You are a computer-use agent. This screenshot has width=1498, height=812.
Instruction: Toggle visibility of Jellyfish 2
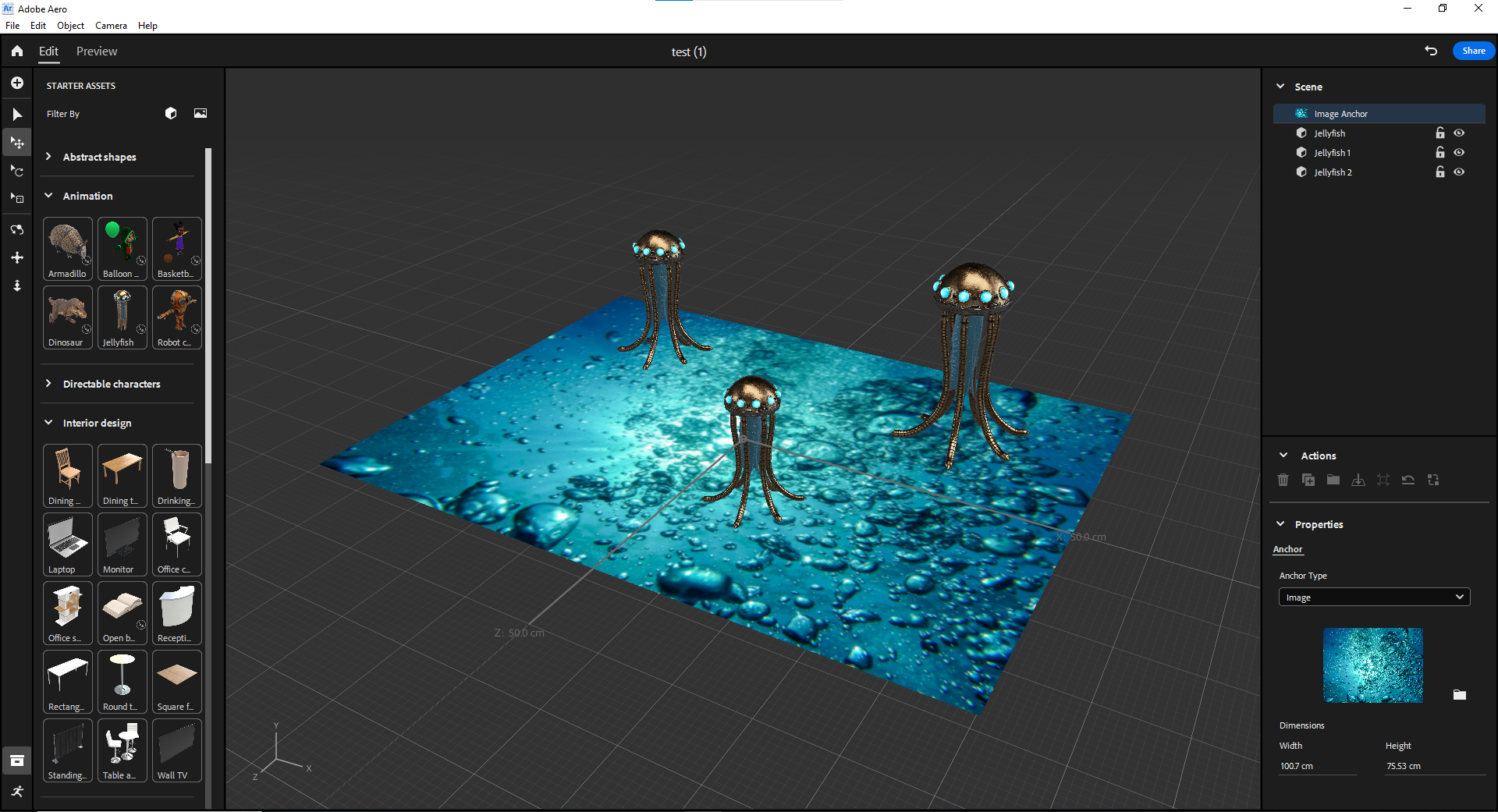pyautogui.click(x=1459, y=172)
